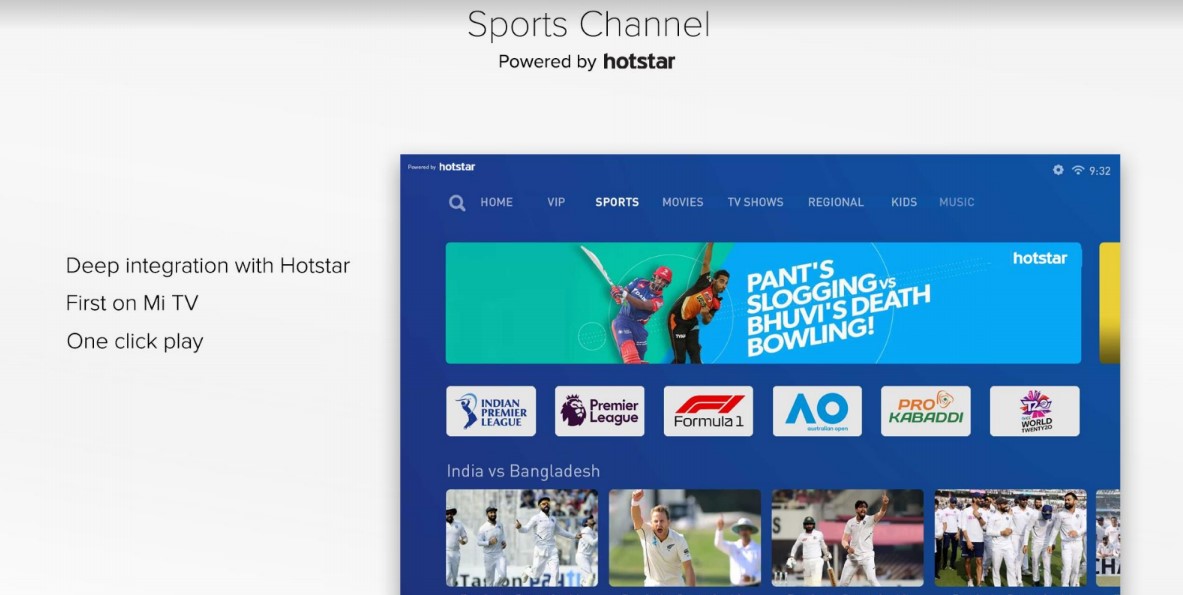Open the TV SHOWS tab
1183x595 pixels.
755,202
